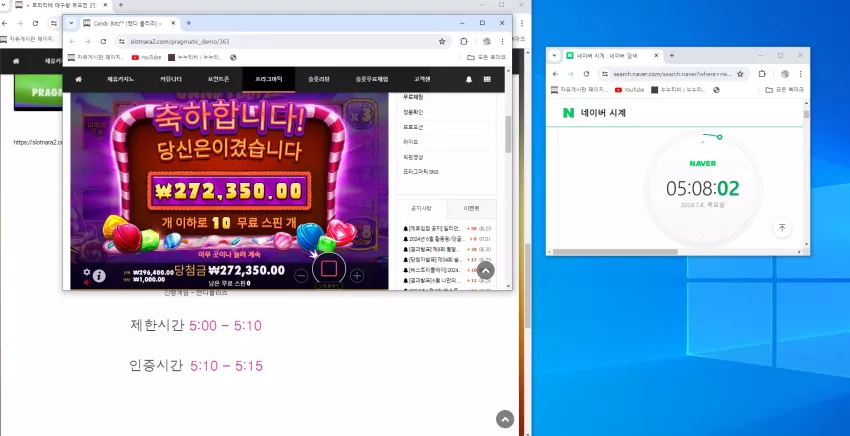Go forward in Candy Blitz window

(x=87, y=41)
